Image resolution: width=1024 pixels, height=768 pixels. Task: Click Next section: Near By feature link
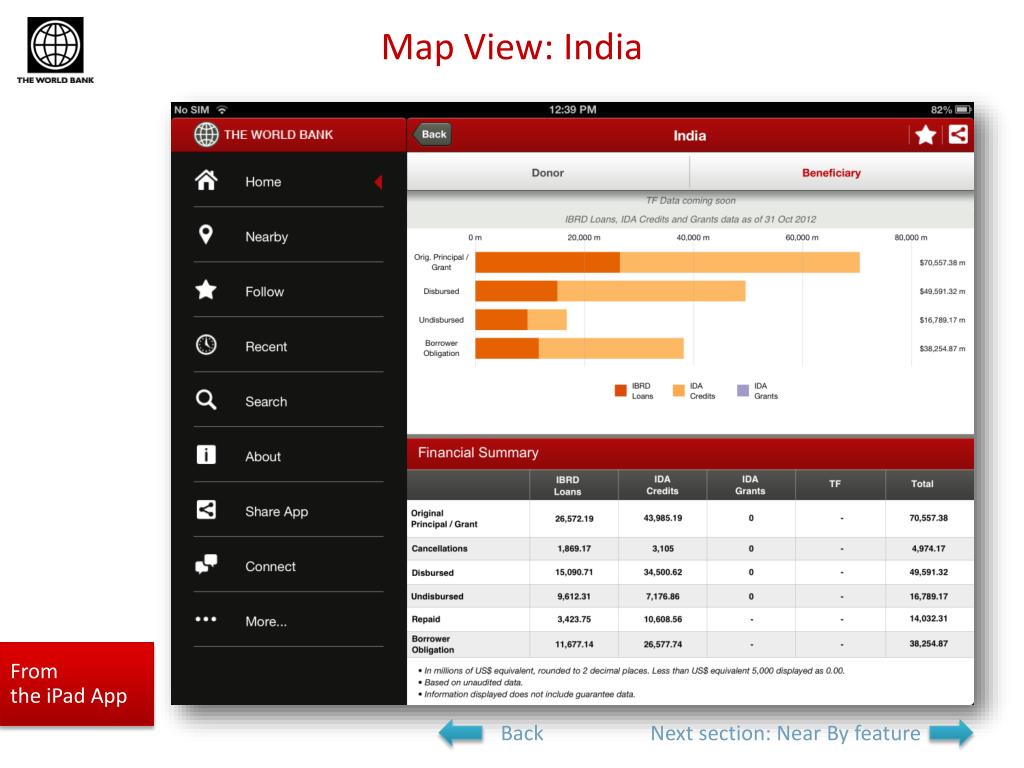point(785,733)
